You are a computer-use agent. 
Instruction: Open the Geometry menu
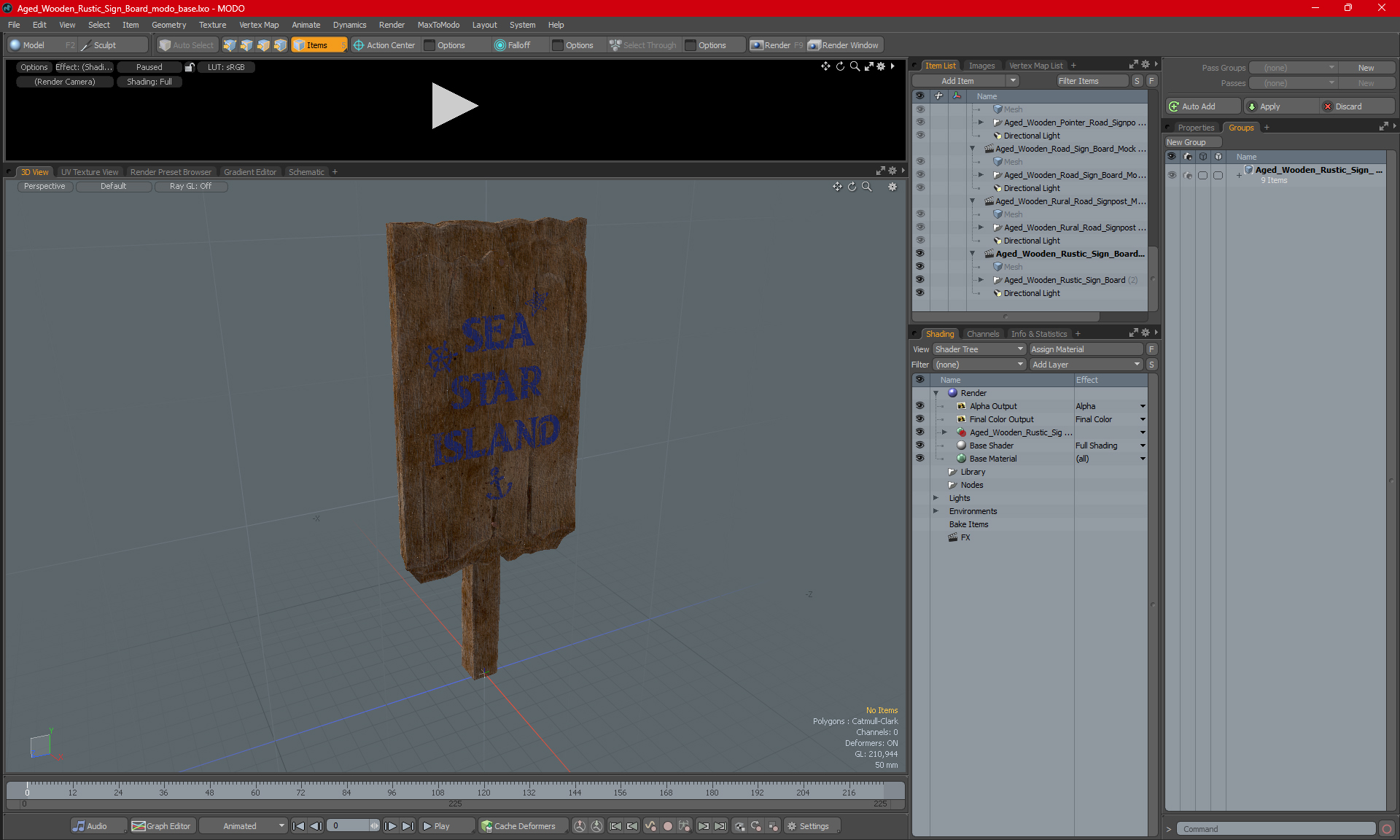[x=168, y=25]
